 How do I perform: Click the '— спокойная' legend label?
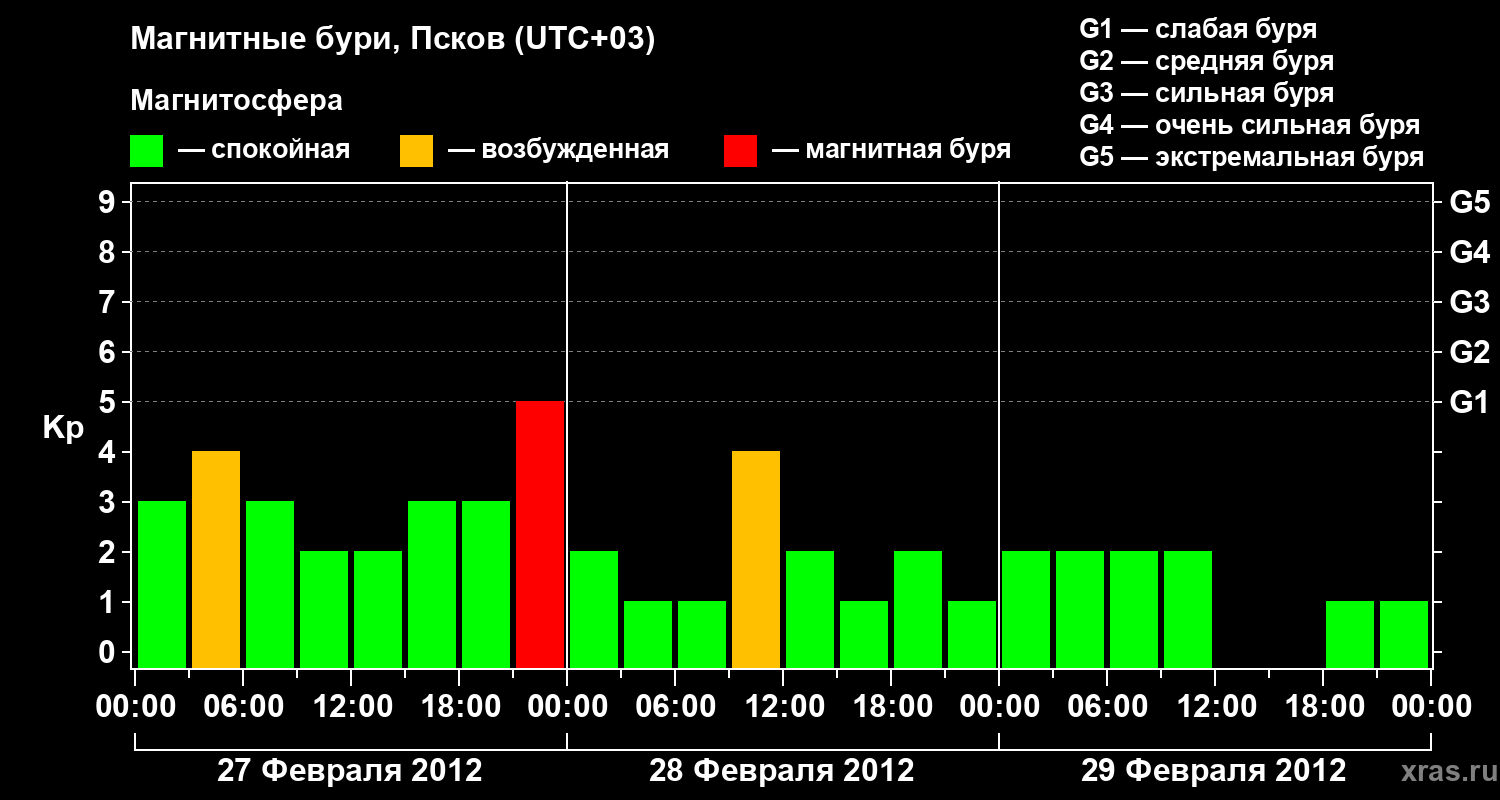pos(264,151)
